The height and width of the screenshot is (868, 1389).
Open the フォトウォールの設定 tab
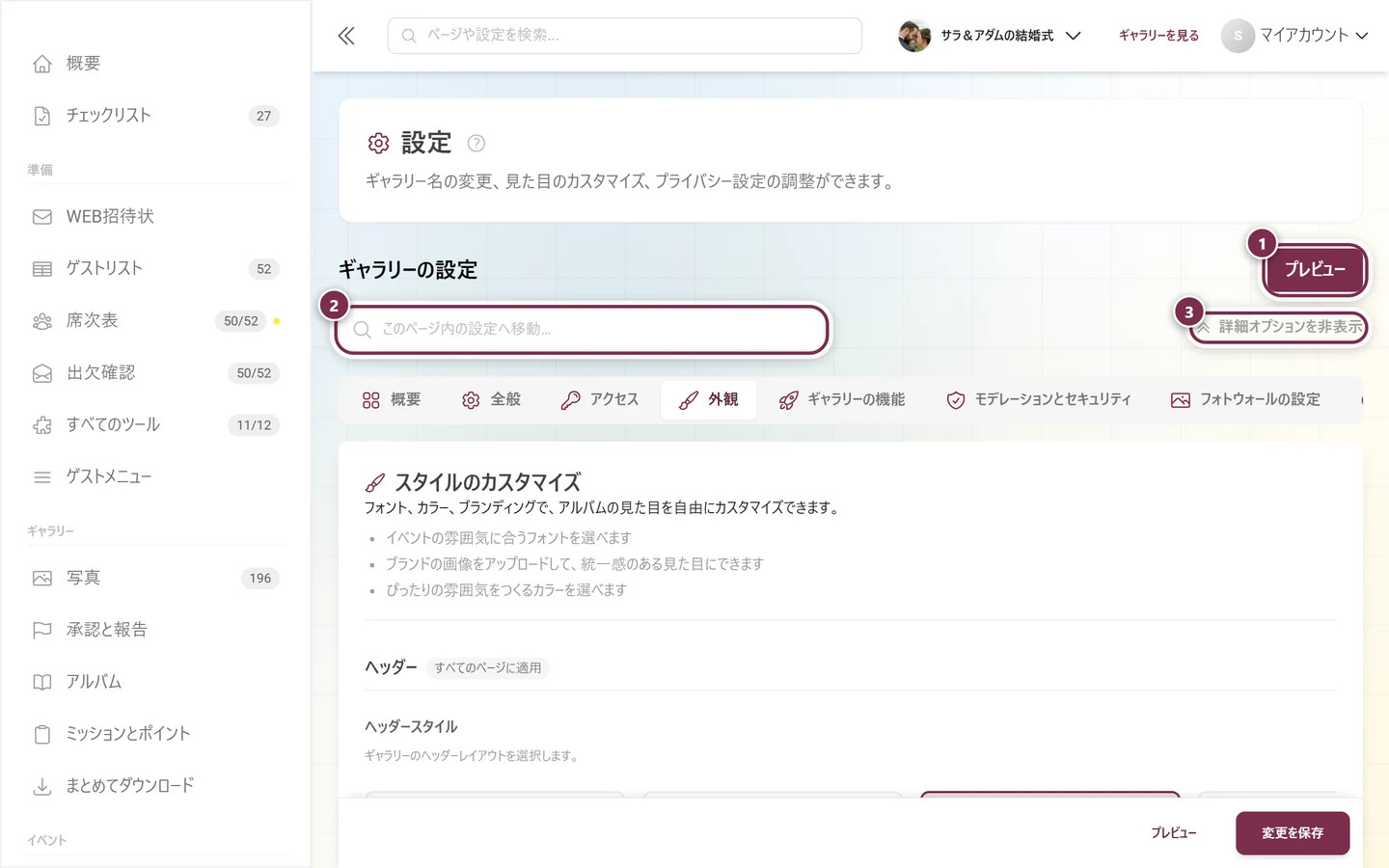(1246, 400)
